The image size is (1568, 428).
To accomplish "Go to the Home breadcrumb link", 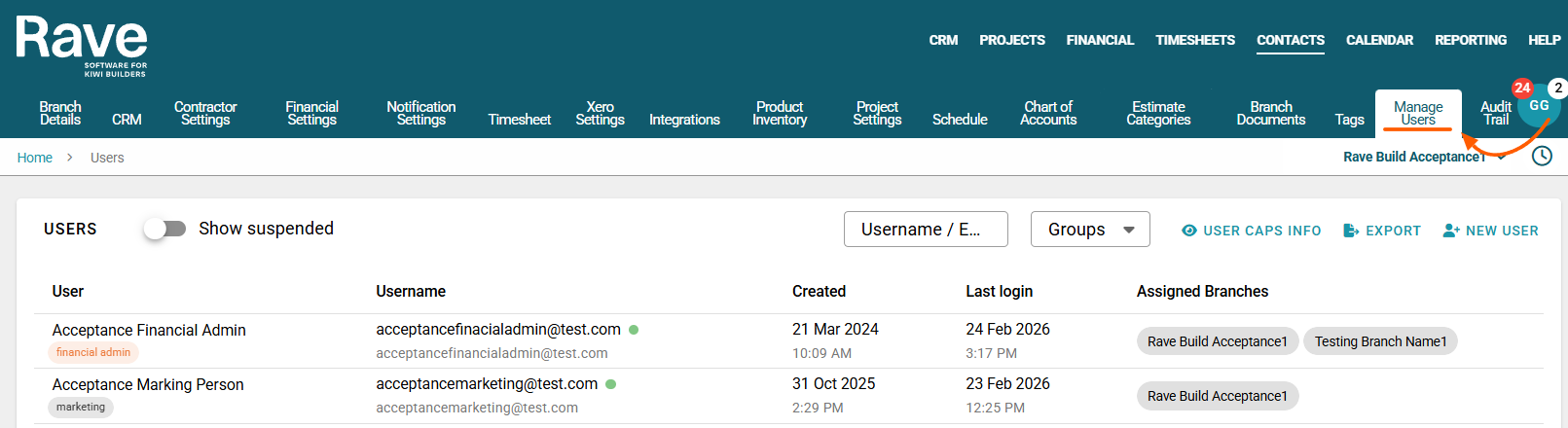I will pyautogui.click(x=35, y=158).
